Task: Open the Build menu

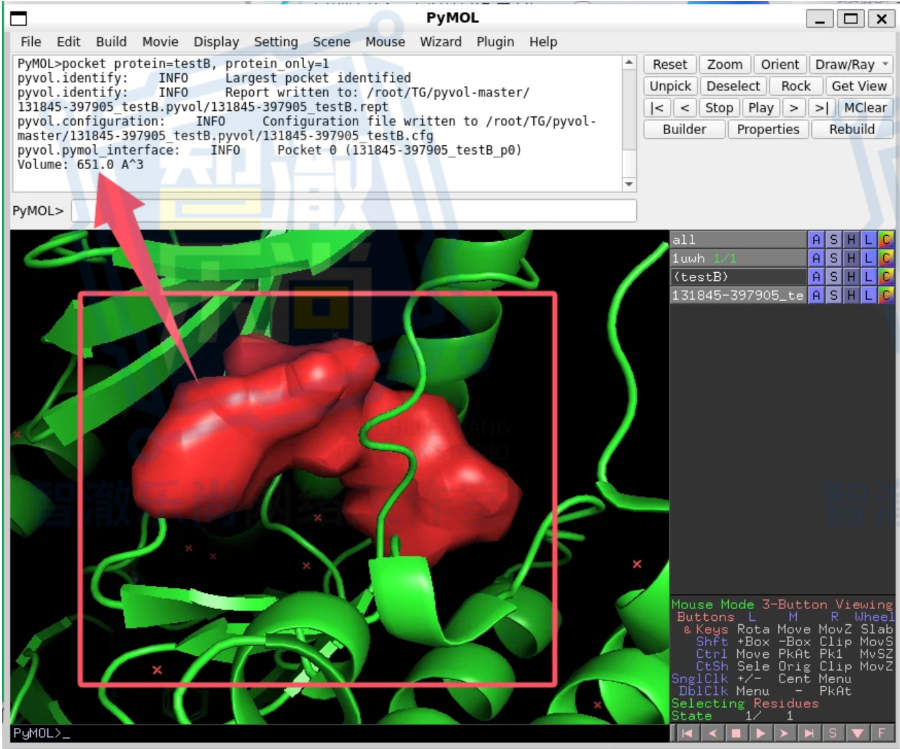Action: tap(111, 42)
